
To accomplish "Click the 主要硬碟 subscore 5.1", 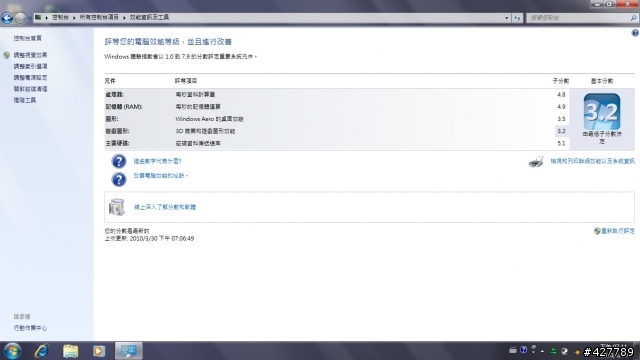I will click(x=561, y=143).
